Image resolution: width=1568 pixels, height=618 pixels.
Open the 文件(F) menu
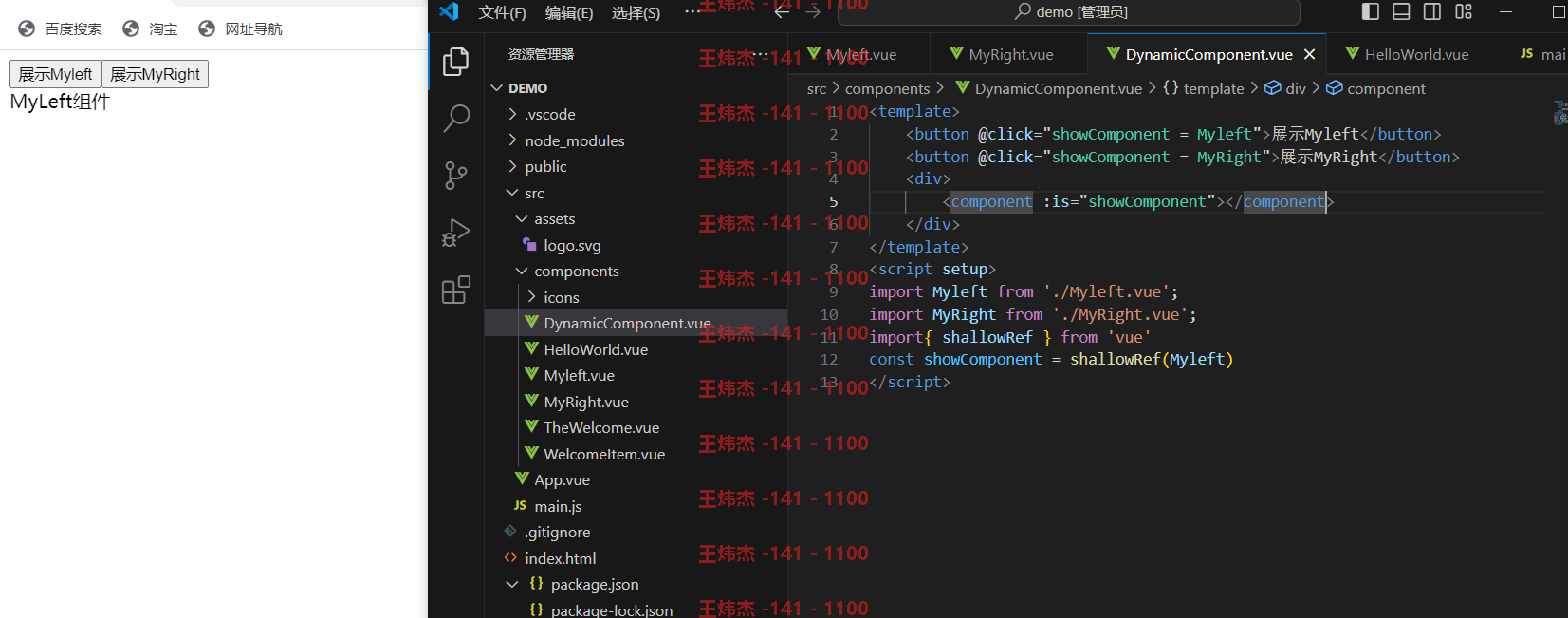502,12
